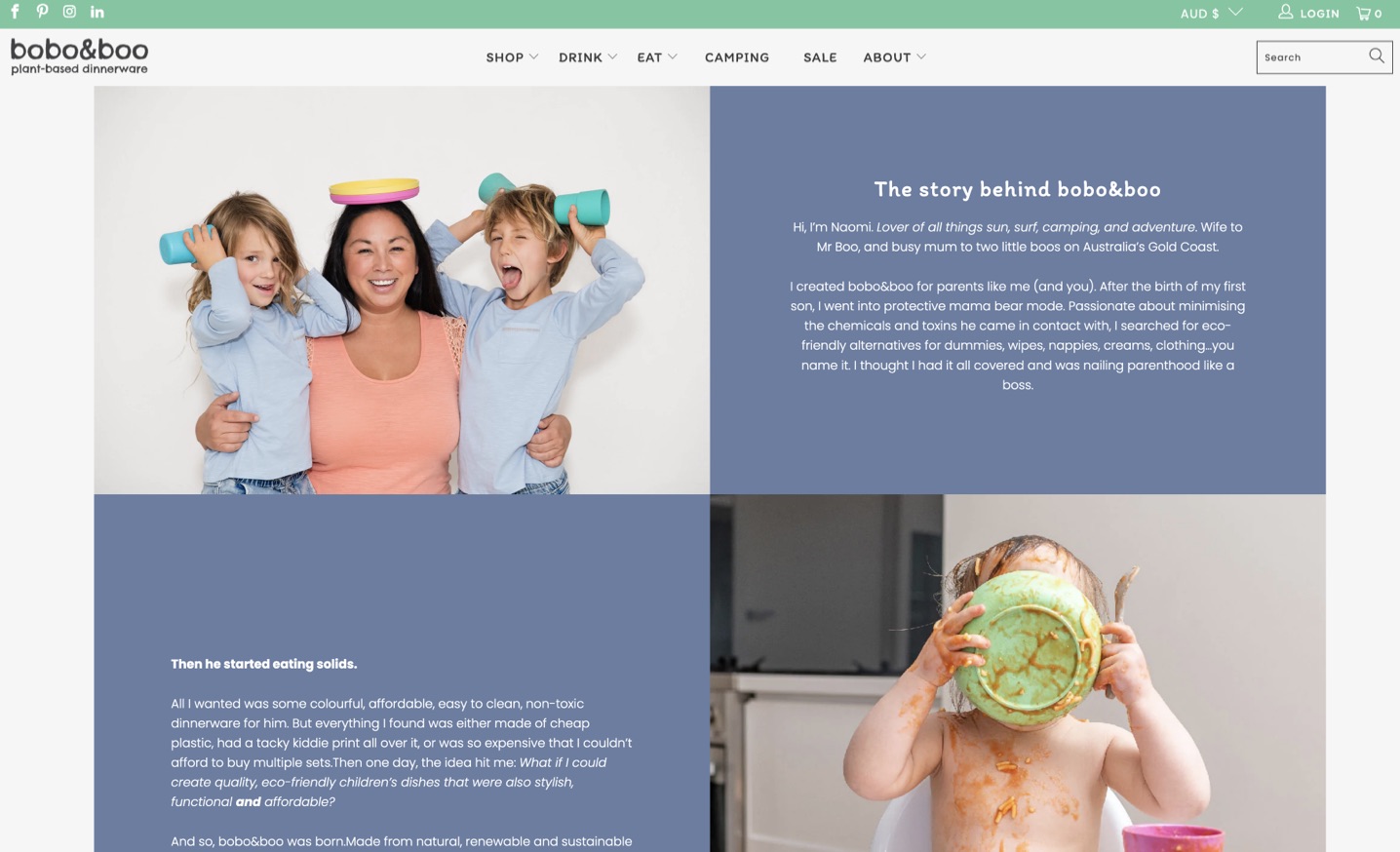Open the Pinterest social link

42,12
